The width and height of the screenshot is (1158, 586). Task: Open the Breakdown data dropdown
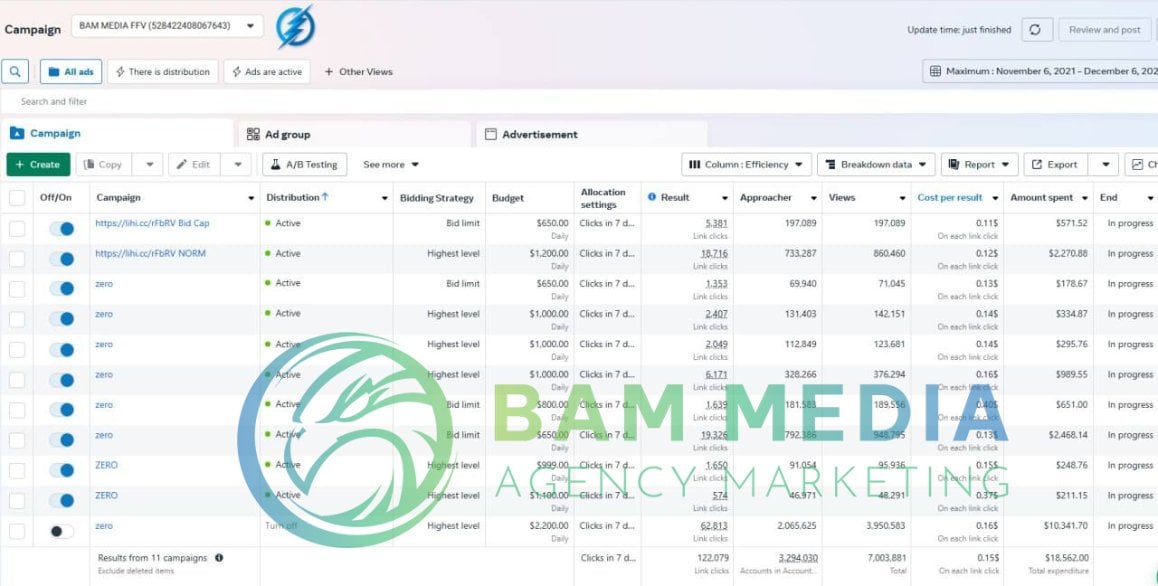point(876,165)
